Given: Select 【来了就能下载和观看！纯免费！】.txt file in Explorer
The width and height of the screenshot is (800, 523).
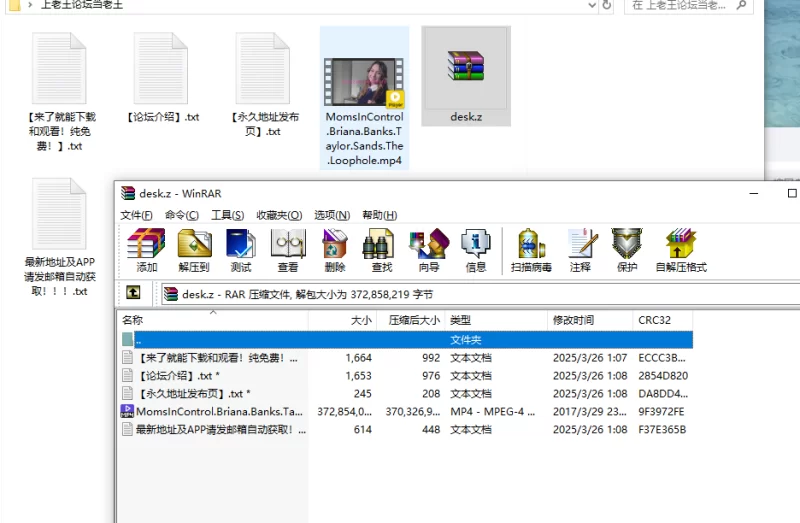Looking at the screenshot, I should point(60,92).
